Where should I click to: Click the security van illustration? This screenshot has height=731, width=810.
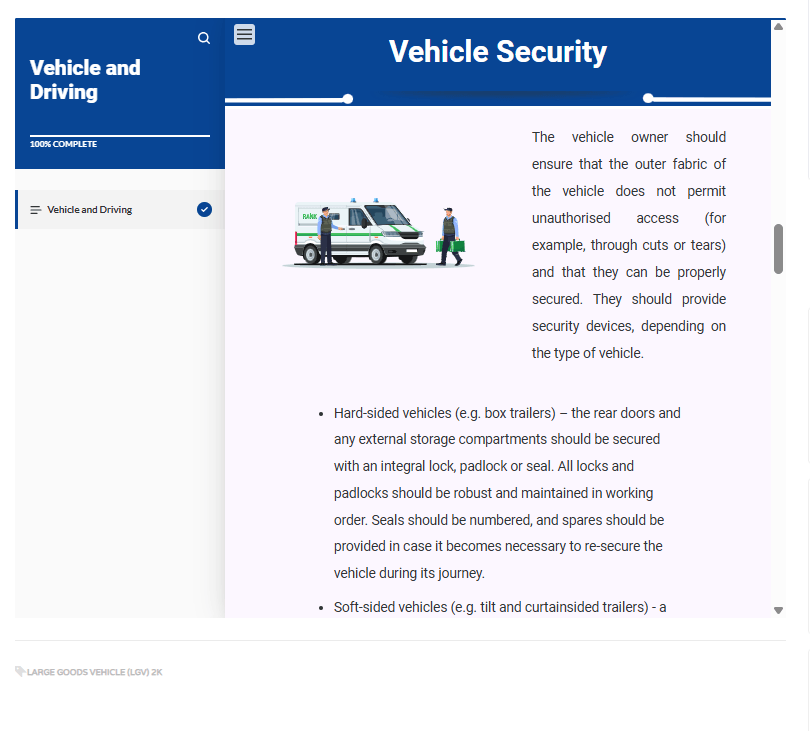(x=378, y=234)
